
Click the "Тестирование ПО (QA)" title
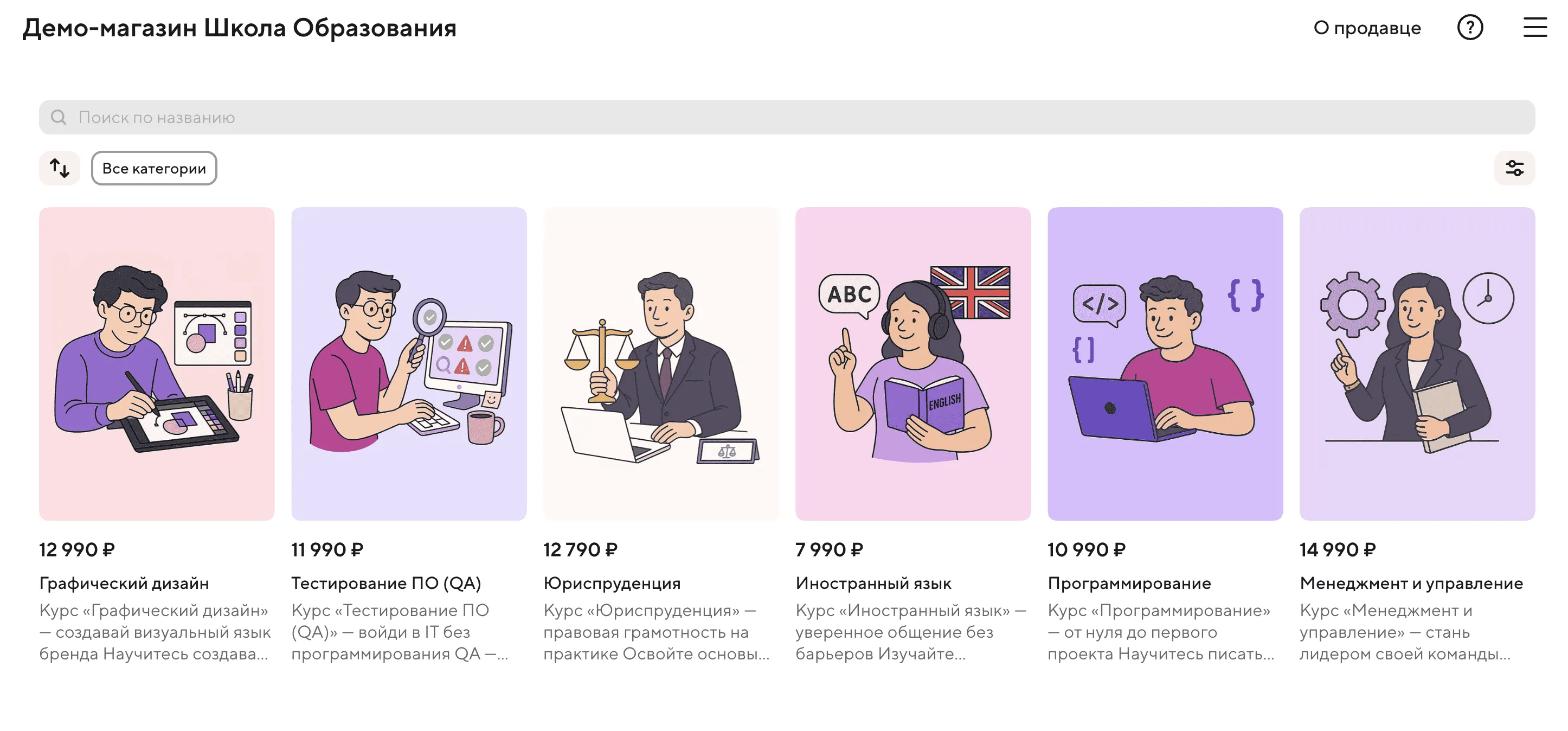coord(387,583)
